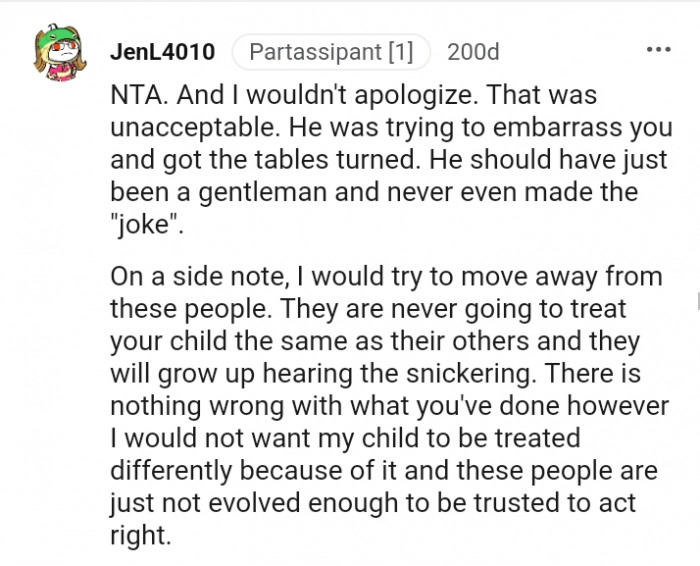Click the final word "right." of the comment
This screenshot has height=566, width=700.
click(140, 533)
